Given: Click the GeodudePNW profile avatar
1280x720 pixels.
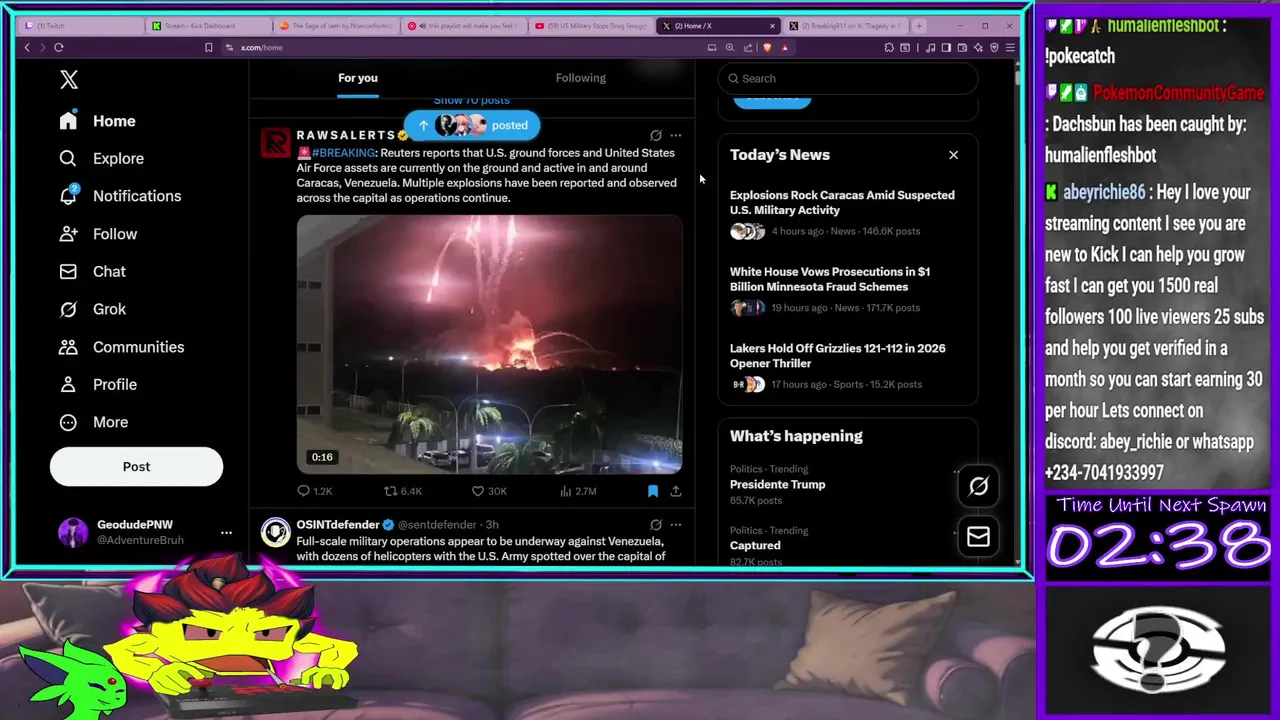Looking at the screenshot, I should pos(73,533).
